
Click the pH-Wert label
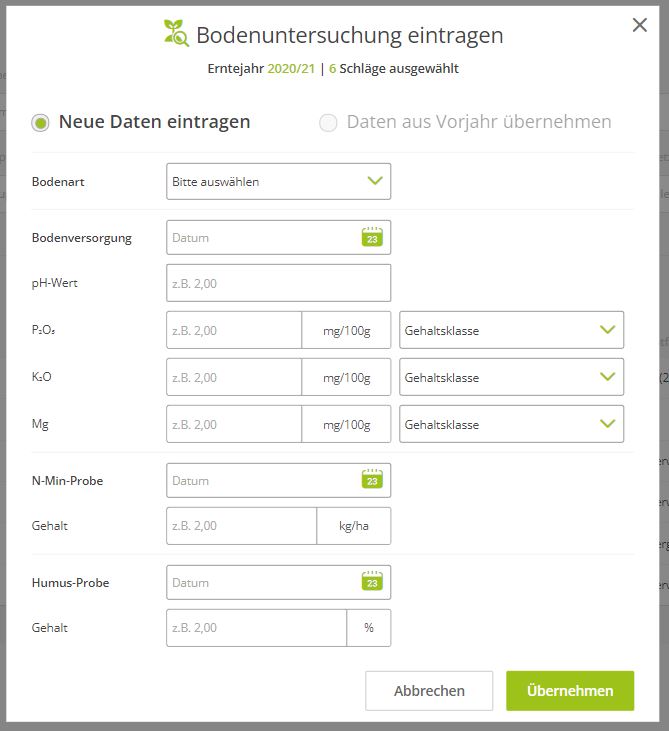point(55,283)
